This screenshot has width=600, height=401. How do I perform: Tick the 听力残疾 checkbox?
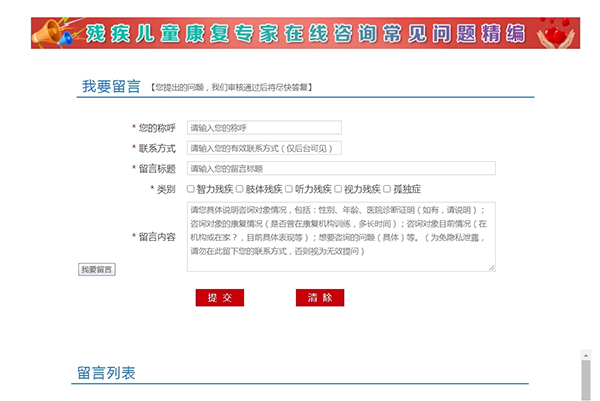pos(289,188)
